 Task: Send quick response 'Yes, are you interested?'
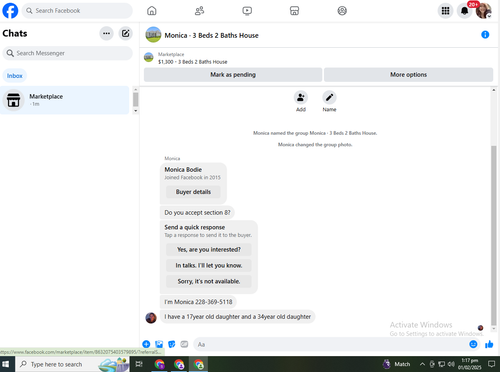[209, 249]
